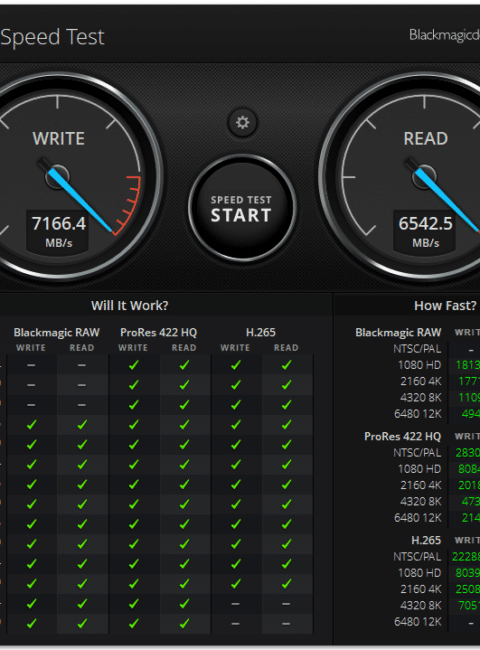Click top-row dash under Blackmagic RAW WRITE

(31, 365)
